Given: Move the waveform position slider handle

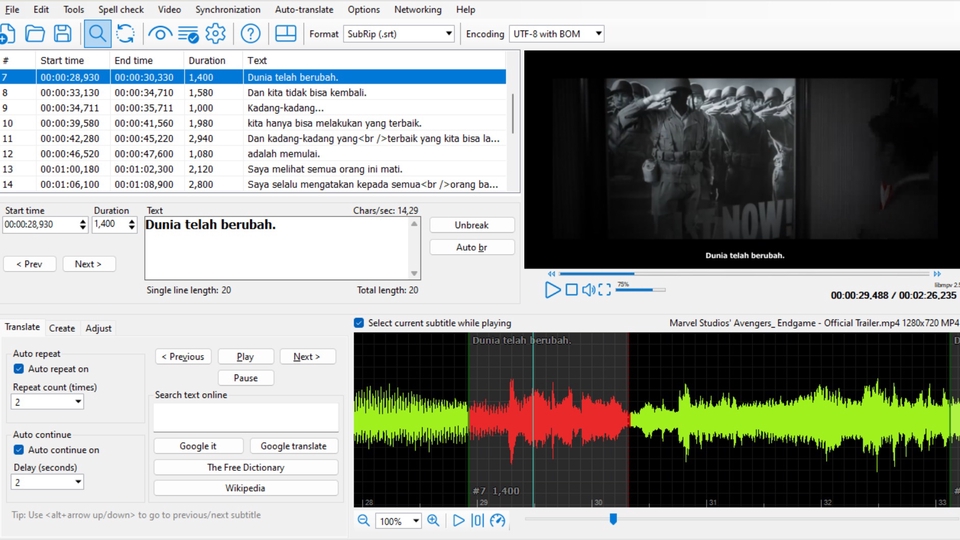Looking at the screenshot, I should [x=613, y=519].
